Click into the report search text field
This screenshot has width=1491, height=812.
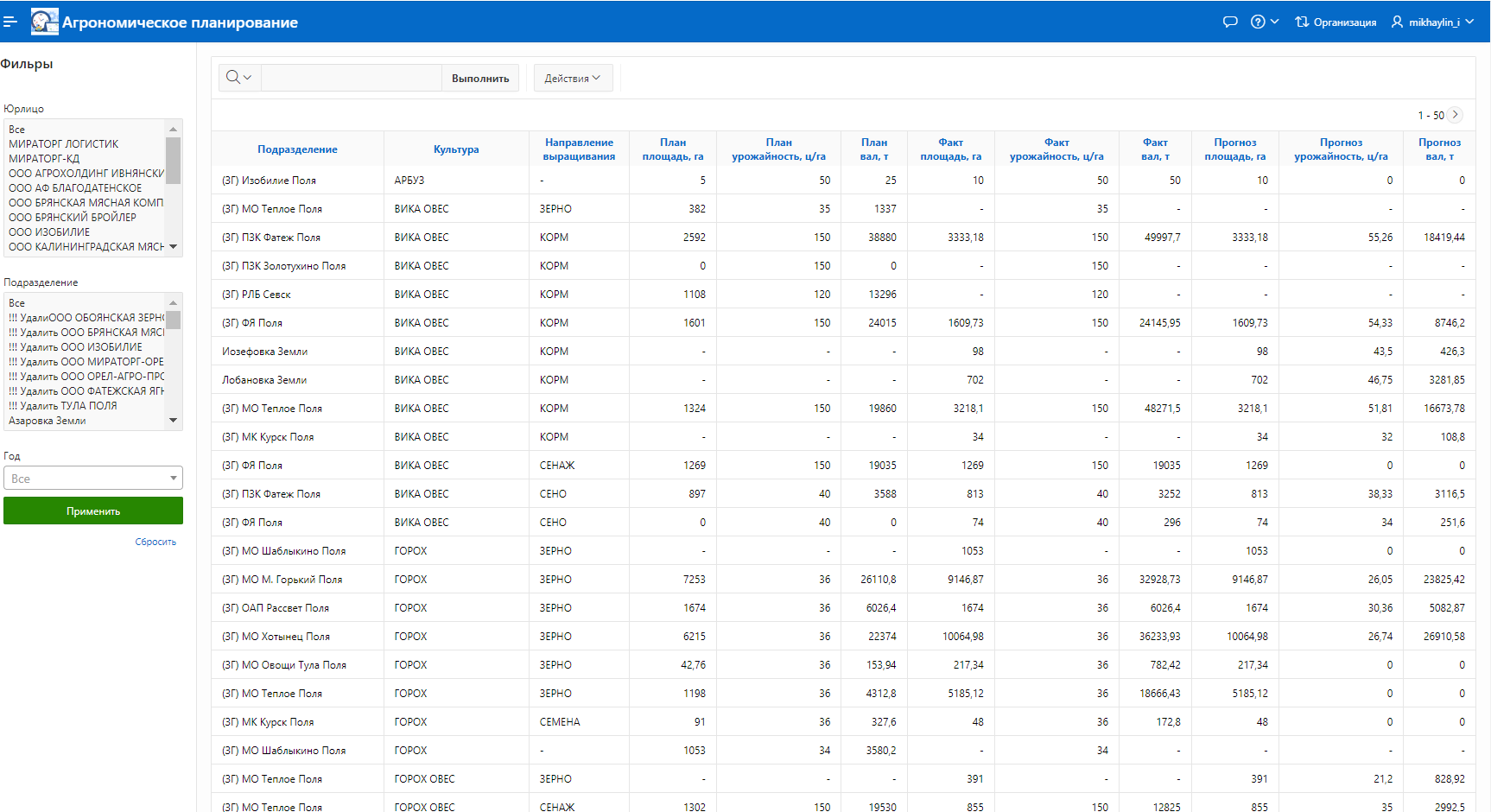(351, 78)
